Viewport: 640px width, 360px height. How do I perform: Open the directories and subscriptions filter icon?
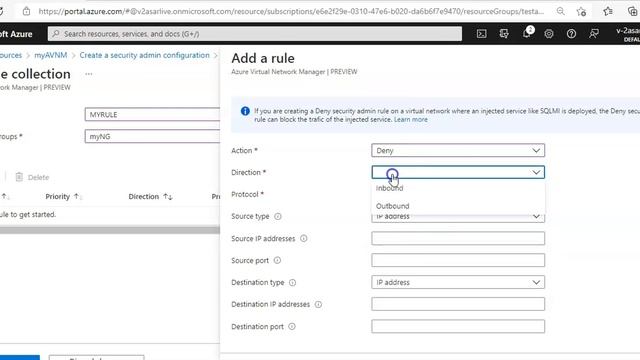click(x=504, y=34)
